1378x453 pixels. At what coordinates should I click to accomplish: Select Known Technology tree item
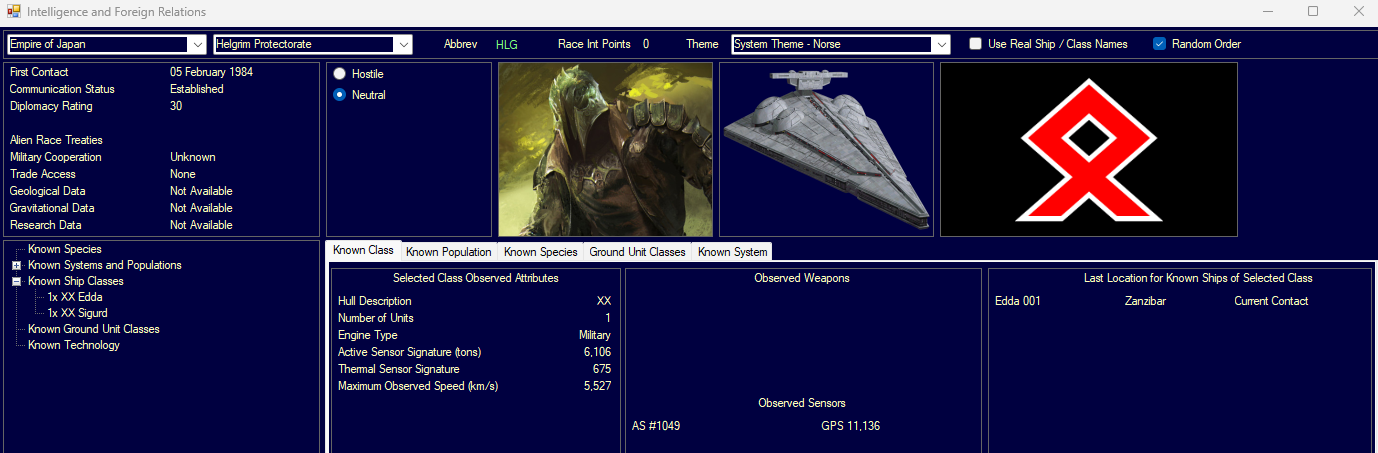(x=74, y=345)
